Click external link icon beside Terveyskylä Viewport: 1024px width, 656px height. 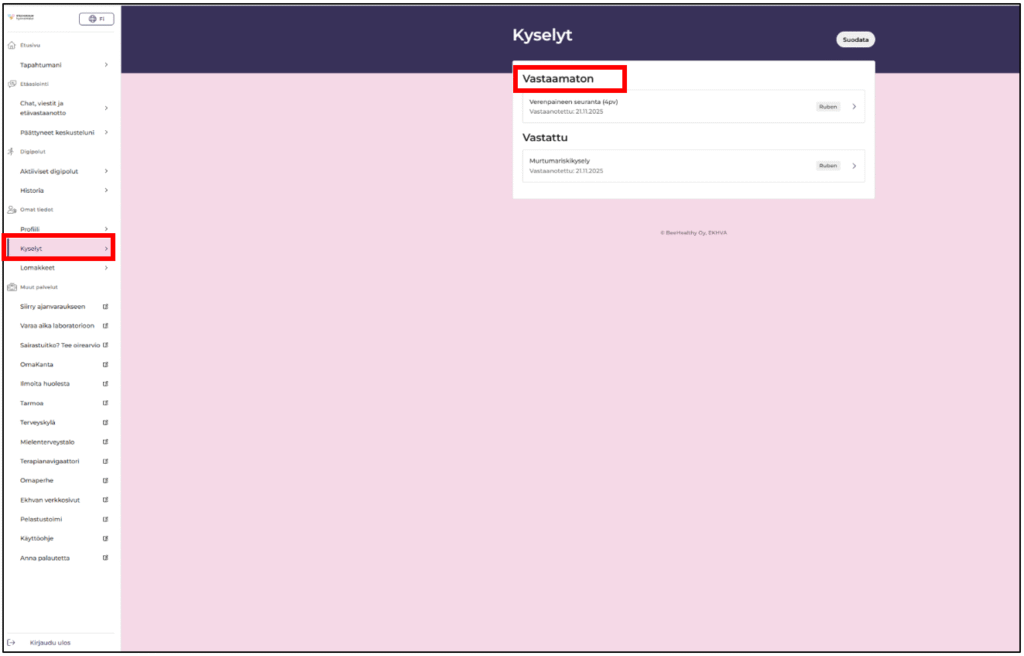[106, 423]
